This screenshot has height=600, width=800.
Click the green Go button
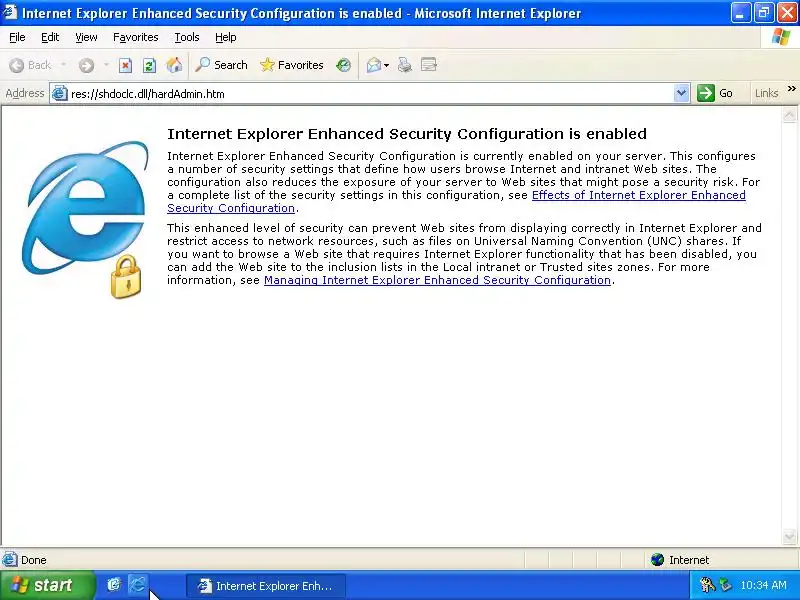coord(715,93)
